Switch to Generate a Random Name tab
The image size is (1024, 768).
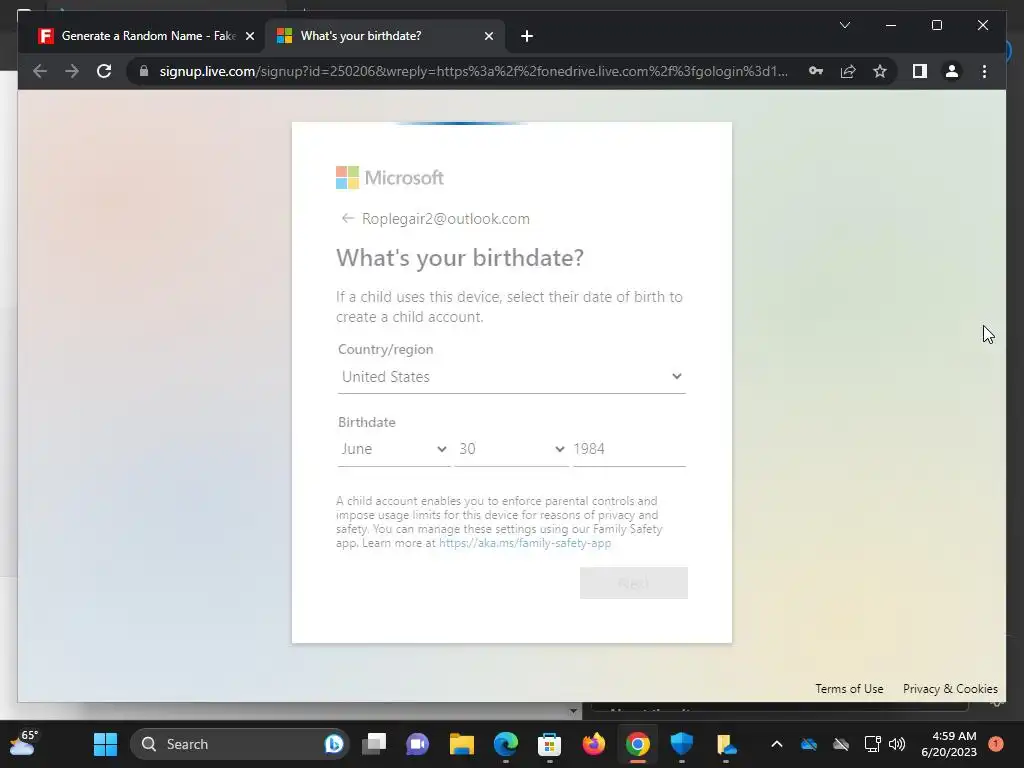(x=147, y=36)
